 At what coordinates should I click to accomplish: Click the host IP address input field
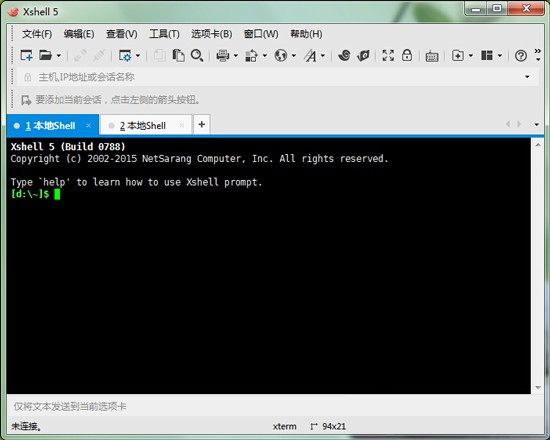277,77
